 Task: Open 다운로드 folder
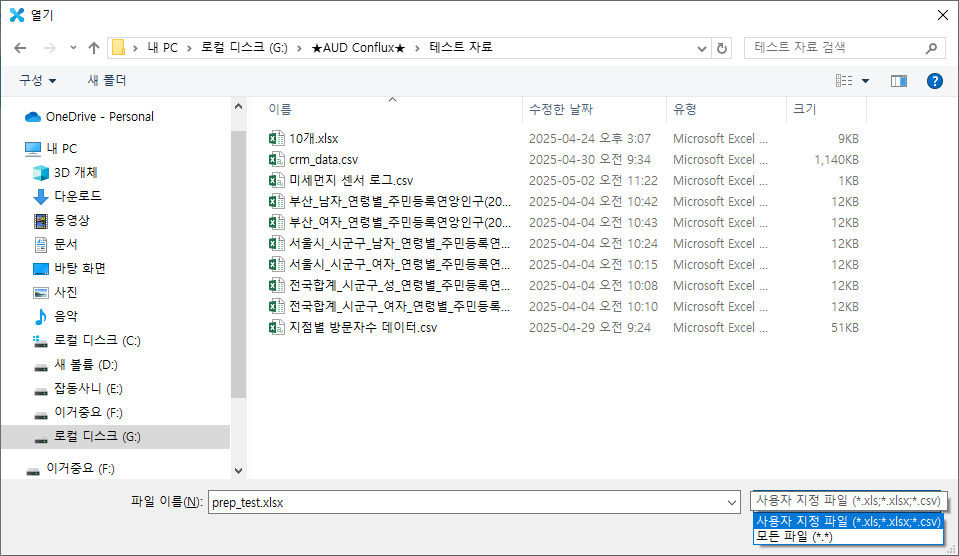coord(67,196)
